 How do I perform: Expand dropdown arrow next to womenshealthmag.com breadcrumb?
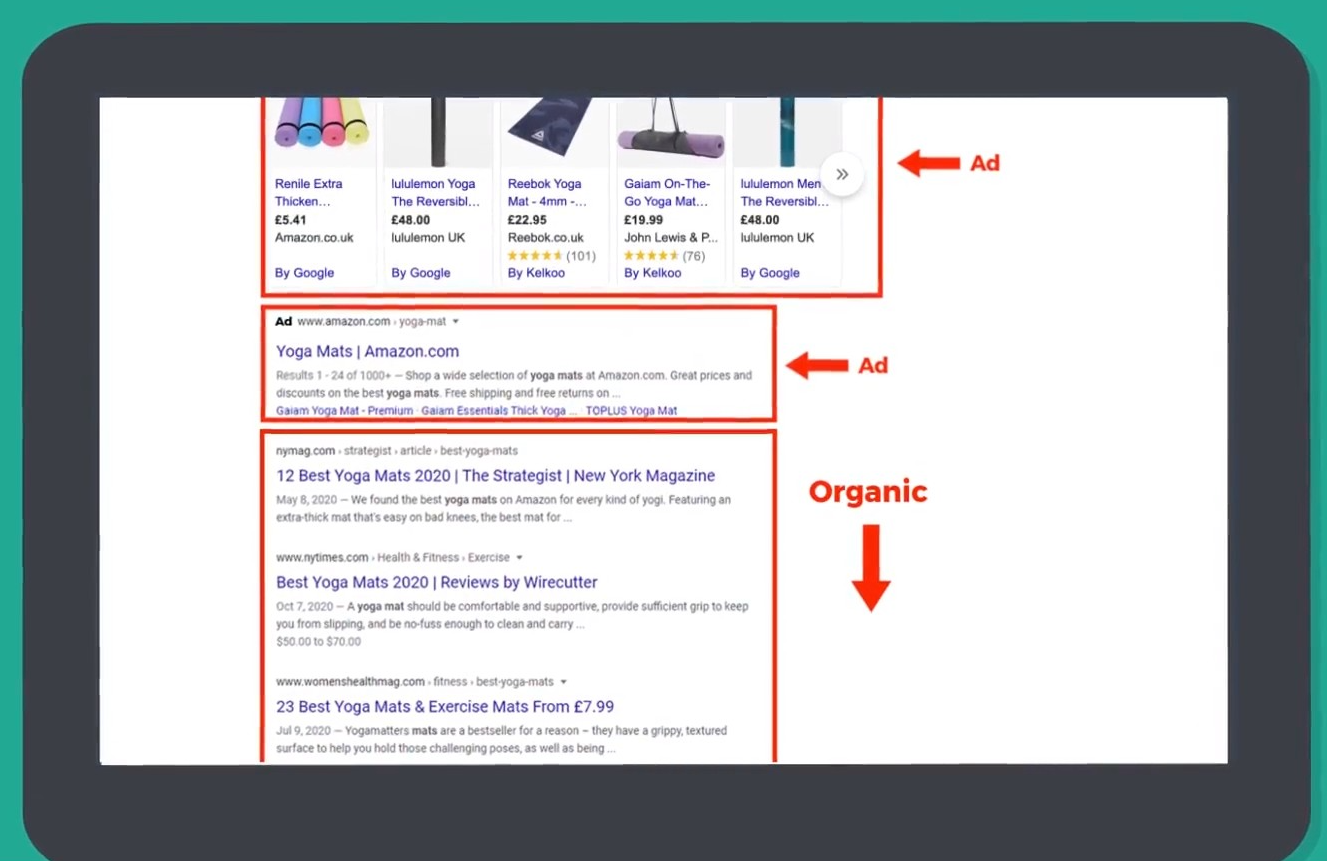(563, 682)
